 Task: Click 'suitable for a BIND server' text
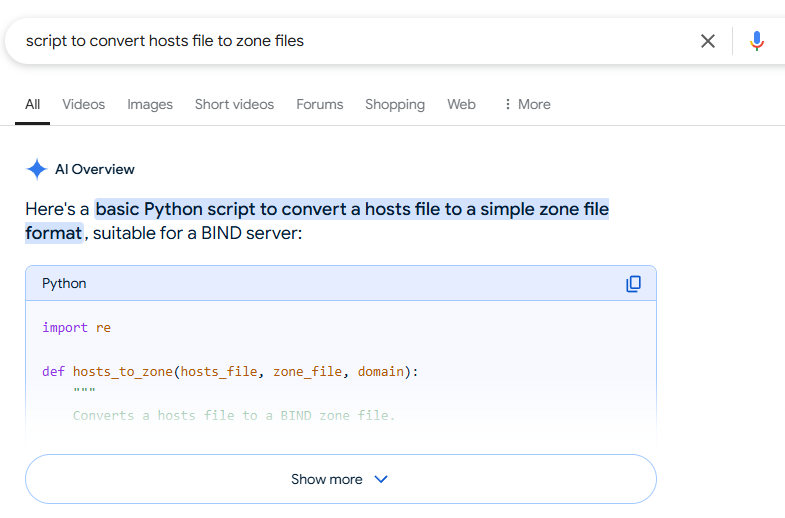(x=197, y=233)
